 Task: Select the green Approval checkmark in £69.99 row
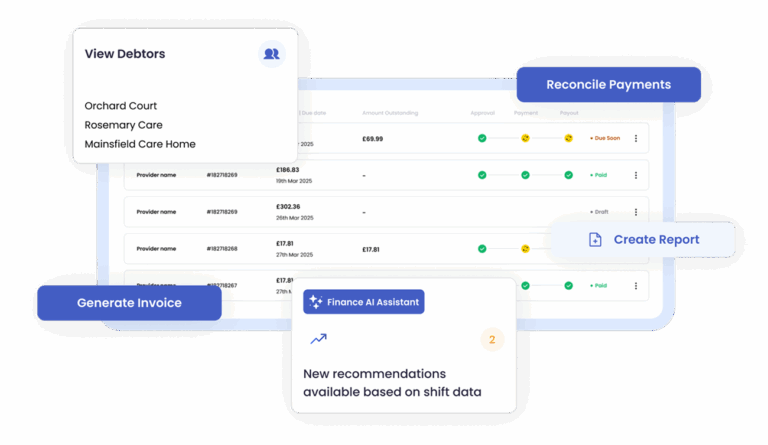(482, 138)
